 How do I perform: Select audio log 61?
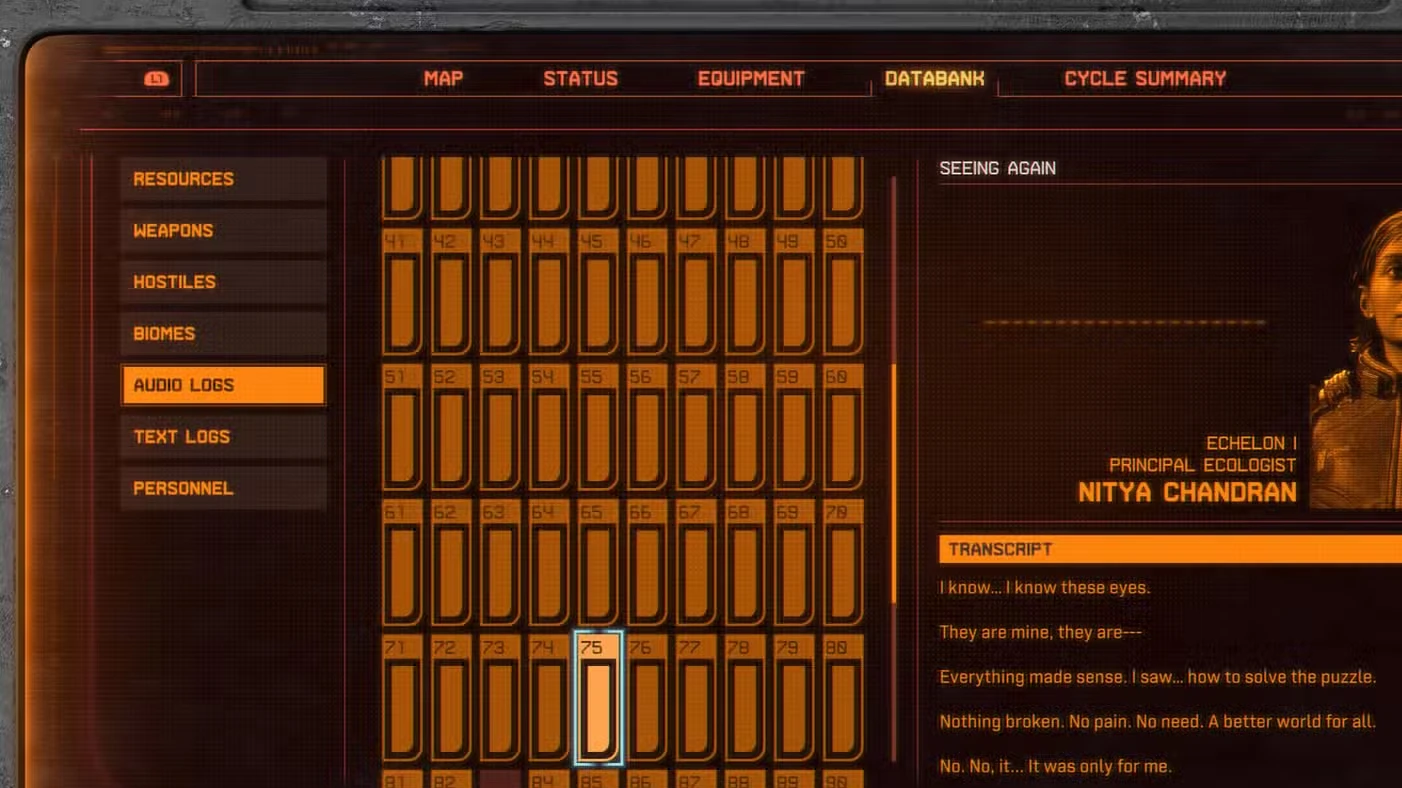coord(402,563)
